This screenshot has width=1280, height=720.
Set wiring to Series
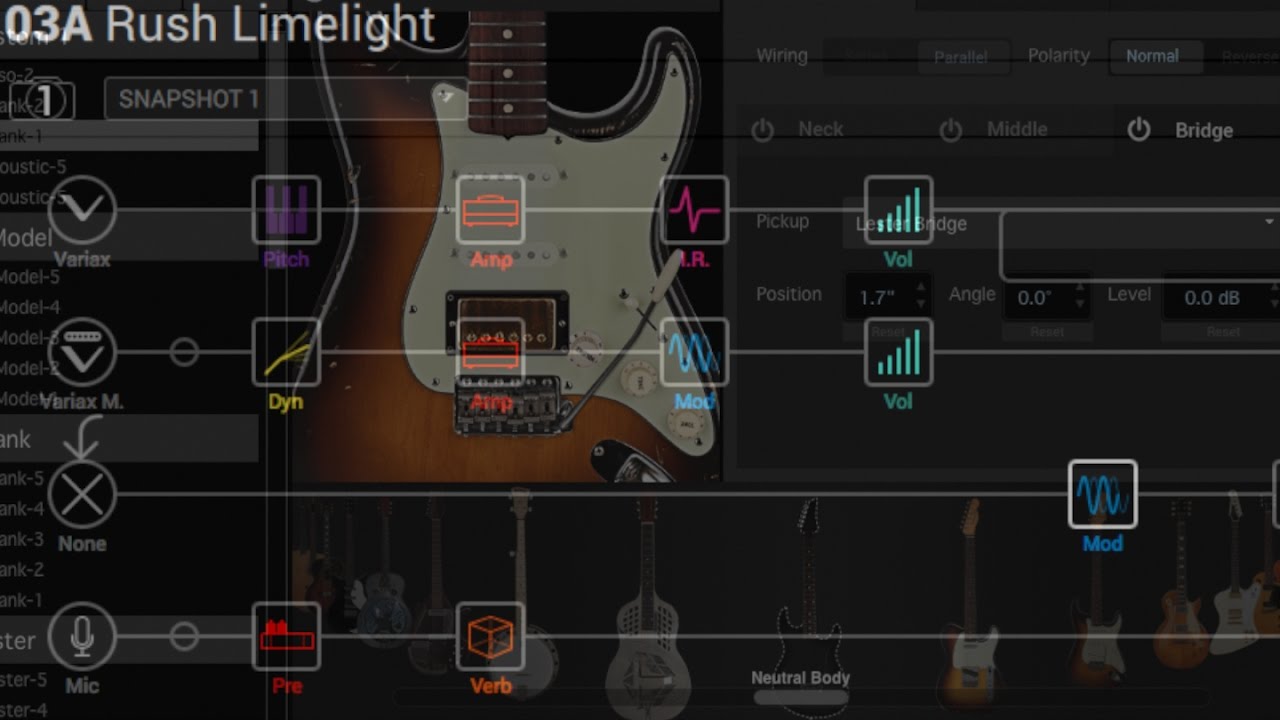[866, 57]
